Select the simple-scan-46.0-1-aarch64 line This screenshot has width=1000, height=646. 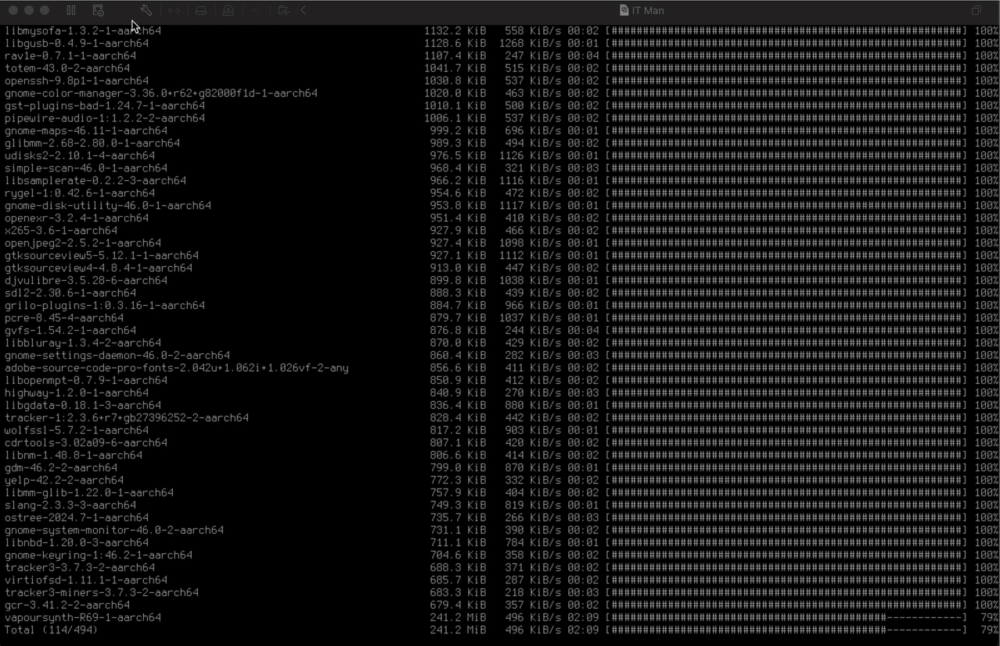[x=86, y=168]
